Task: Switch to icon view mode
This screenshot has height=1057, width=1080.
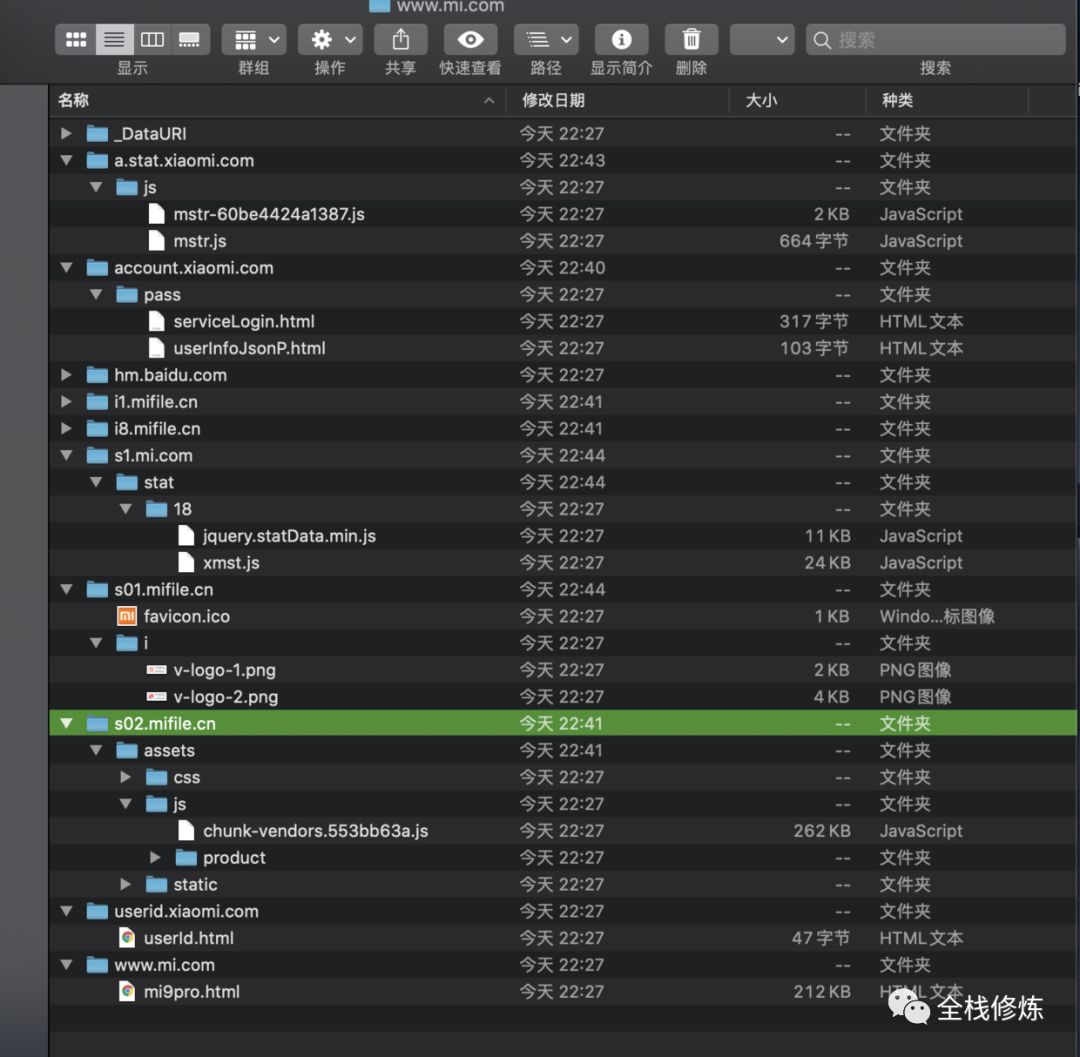Action: tap(76, 40)
